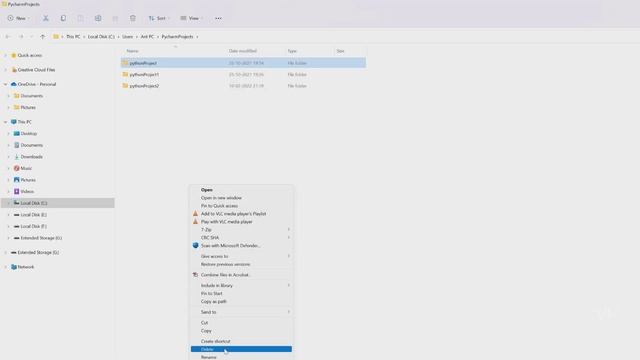
Task: Click the Cut scissors icon in toolbar
Action: pyautogui.click(x=46, y=18)
